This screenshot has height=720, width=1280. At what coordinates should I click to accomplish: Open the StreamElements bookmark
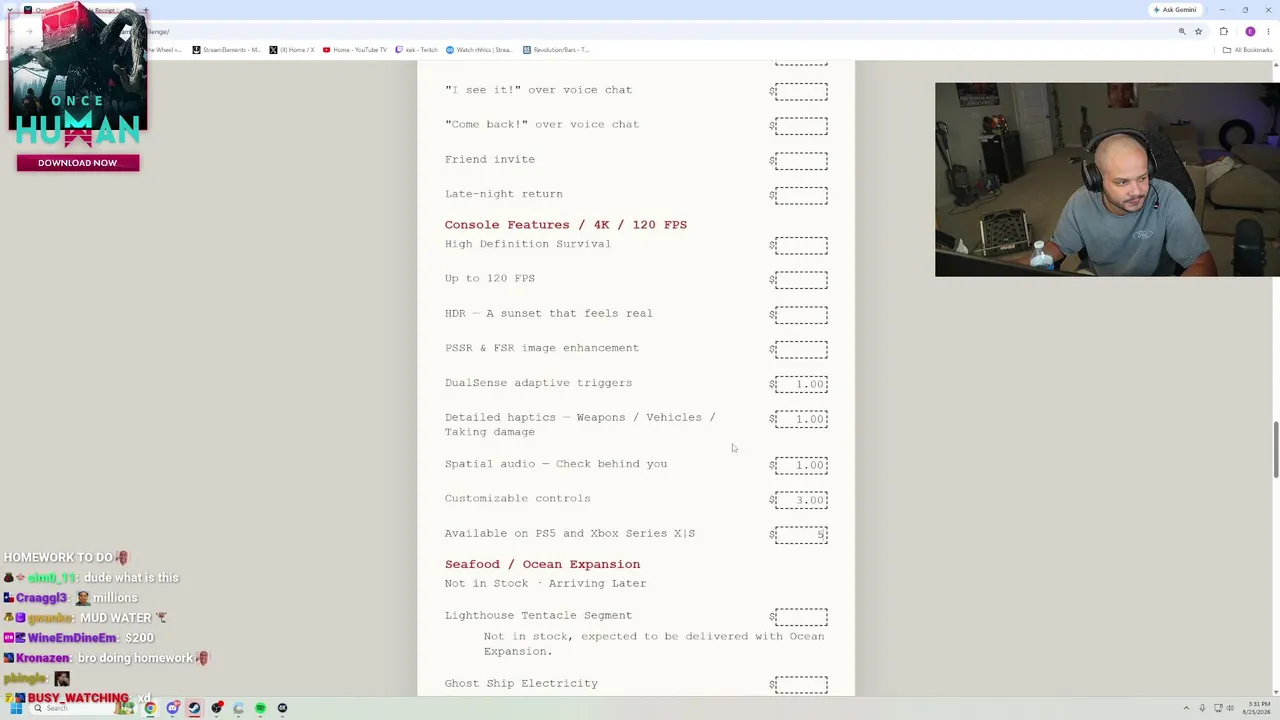click(227, 50)
